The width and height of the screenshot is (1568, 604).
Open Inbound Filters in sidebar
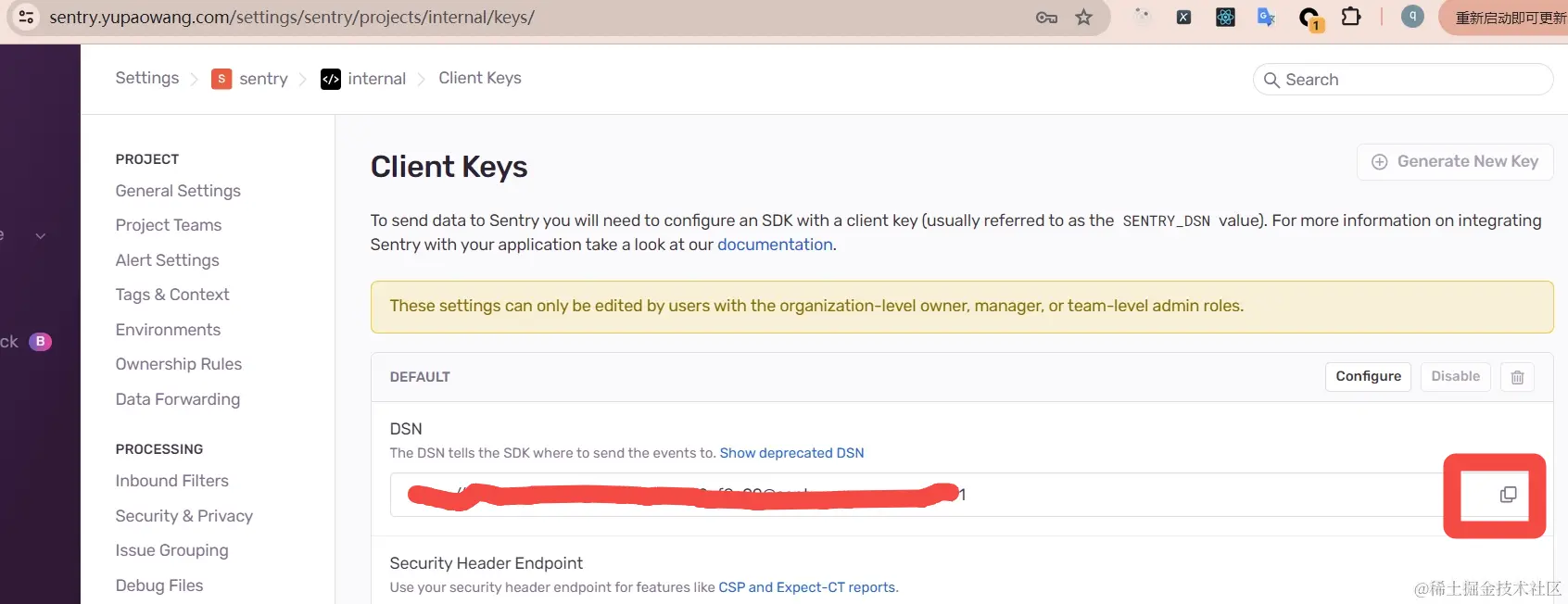(172, 481)
